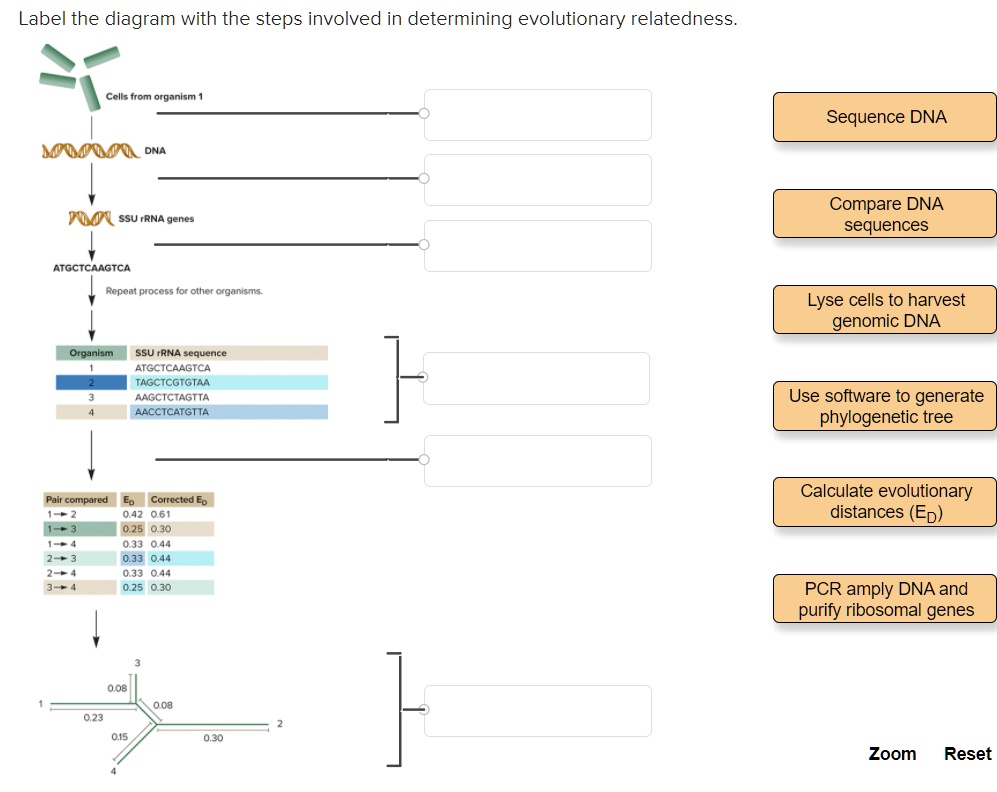Click the answer box beside the distance table
Screen dimensions: 997x792
pos(537,460)
